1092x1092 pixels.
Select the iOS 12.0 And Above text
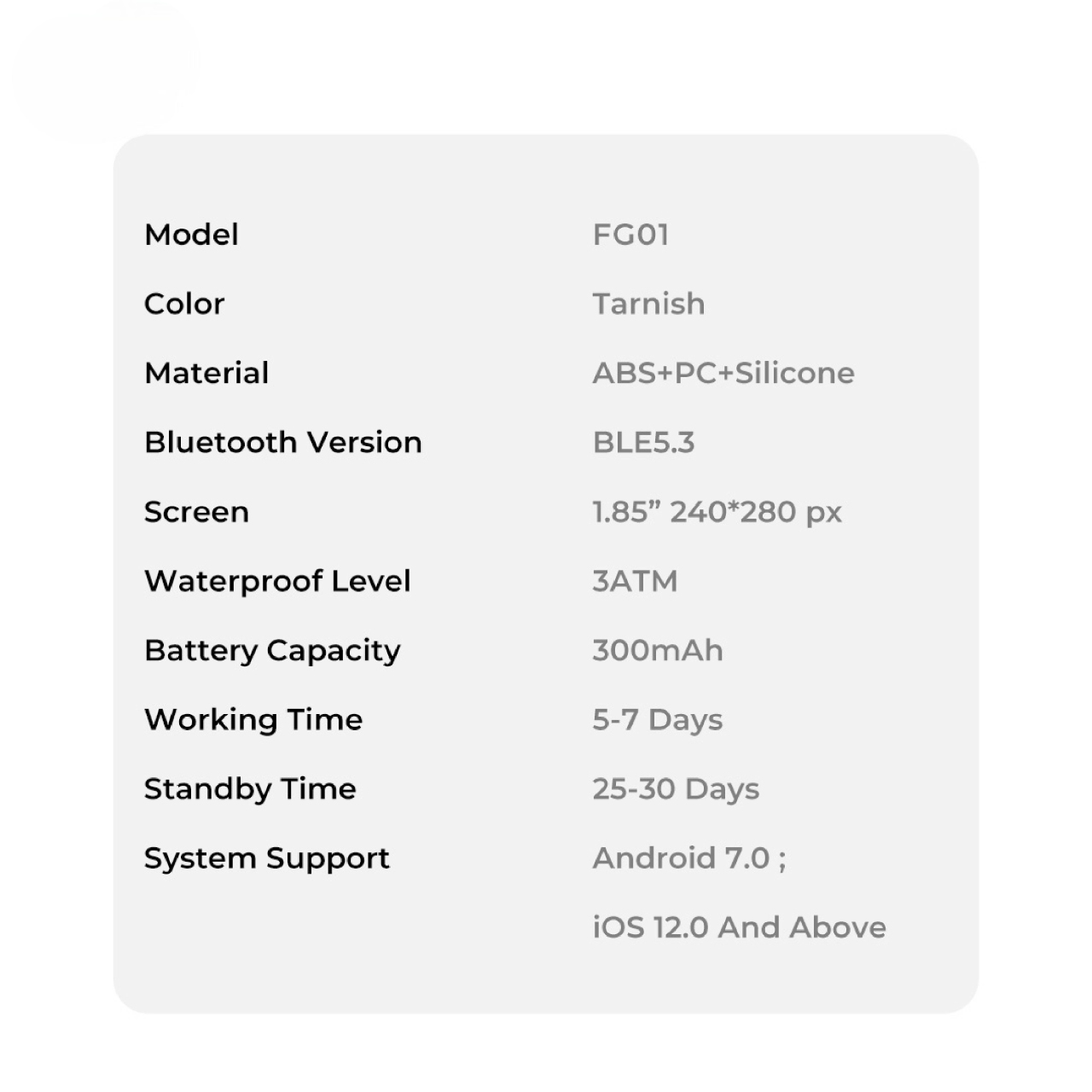click(739, 927)
